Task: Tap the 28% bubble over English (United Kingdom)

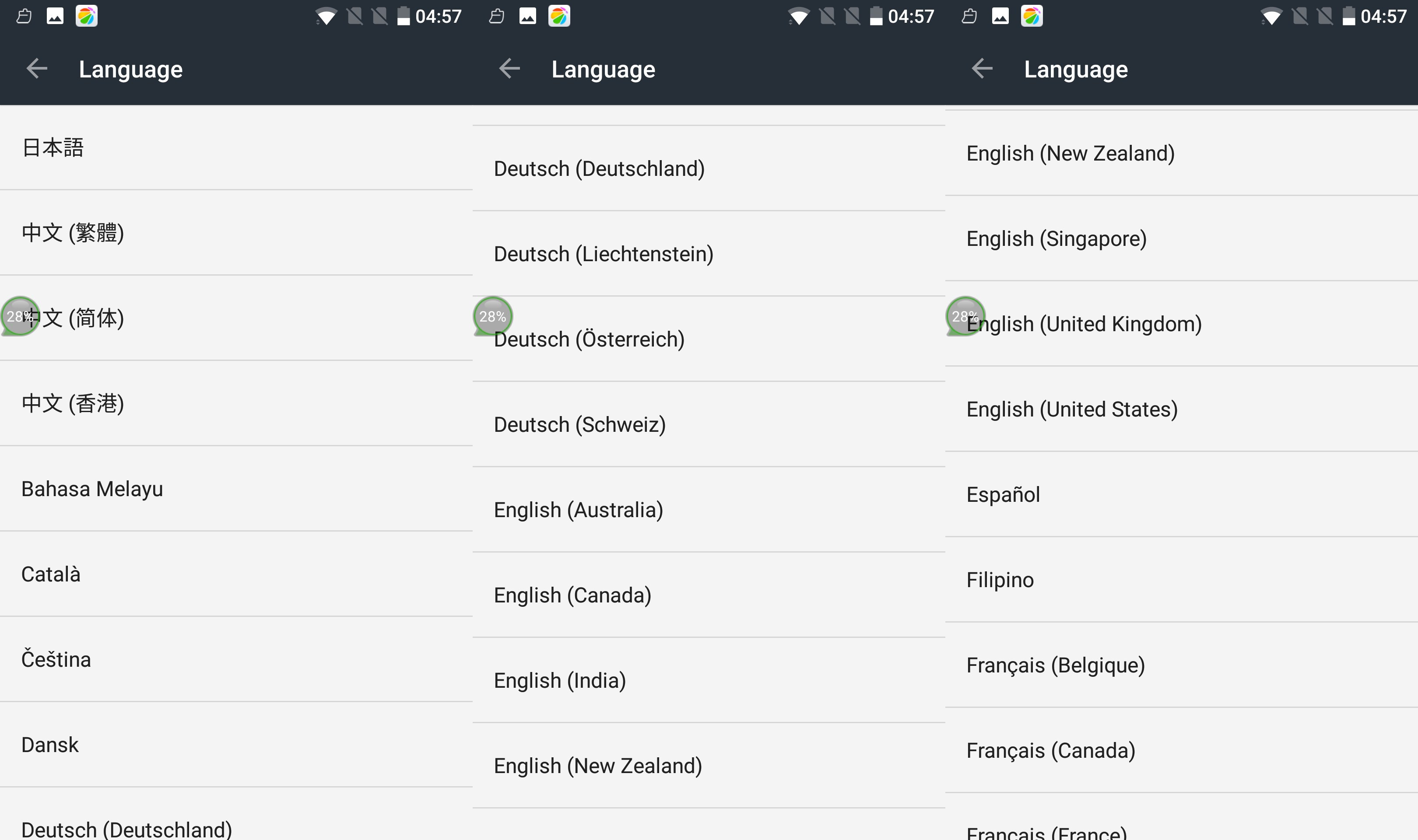Action: point(965,316)
